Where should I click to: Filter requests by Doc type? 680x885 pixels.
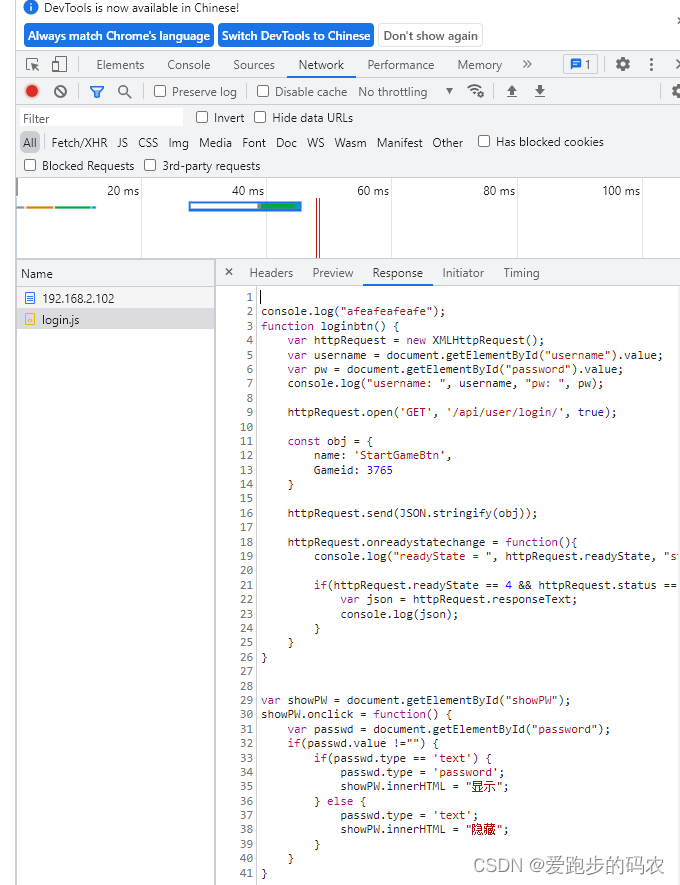(x=286, y=143)
